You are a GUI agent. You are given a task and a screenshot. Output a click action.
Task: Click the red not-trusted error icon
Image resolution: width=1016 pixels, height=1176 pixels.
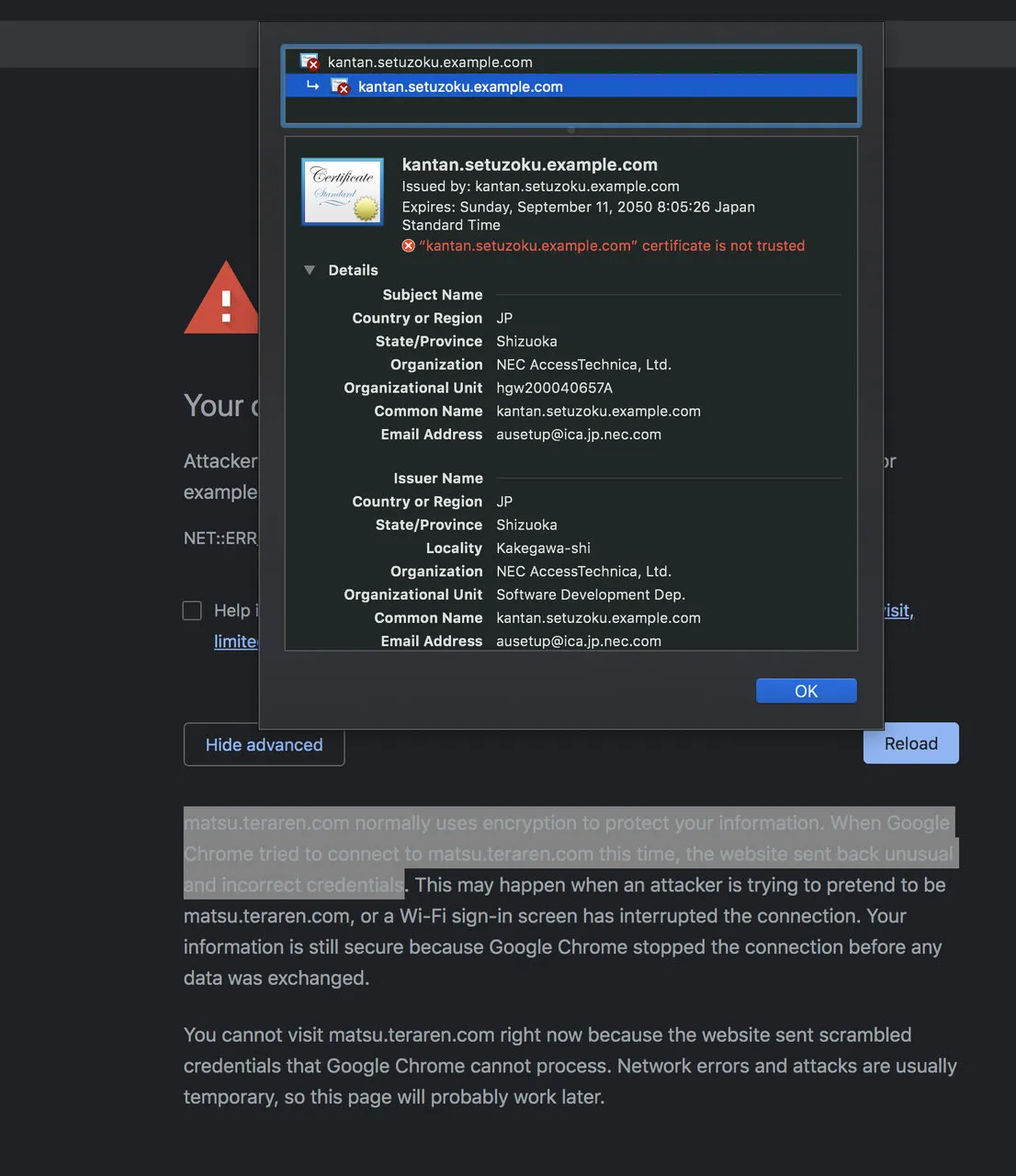408,245
